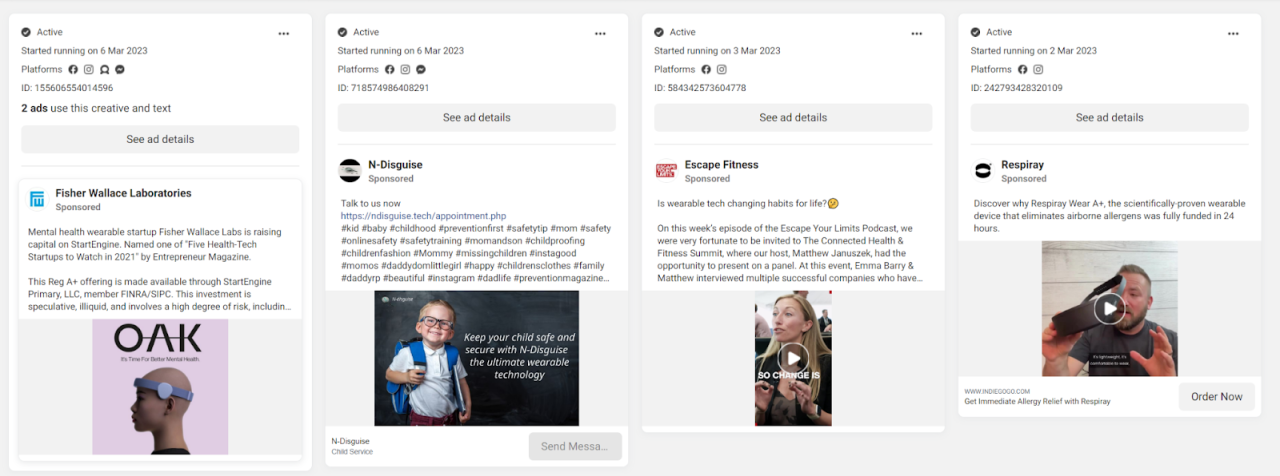Click Instagram platform icon on Escape Fitness card
The height and width of the screenshot is (476, 1280).
pyautogui.click(x=722, y=70)
